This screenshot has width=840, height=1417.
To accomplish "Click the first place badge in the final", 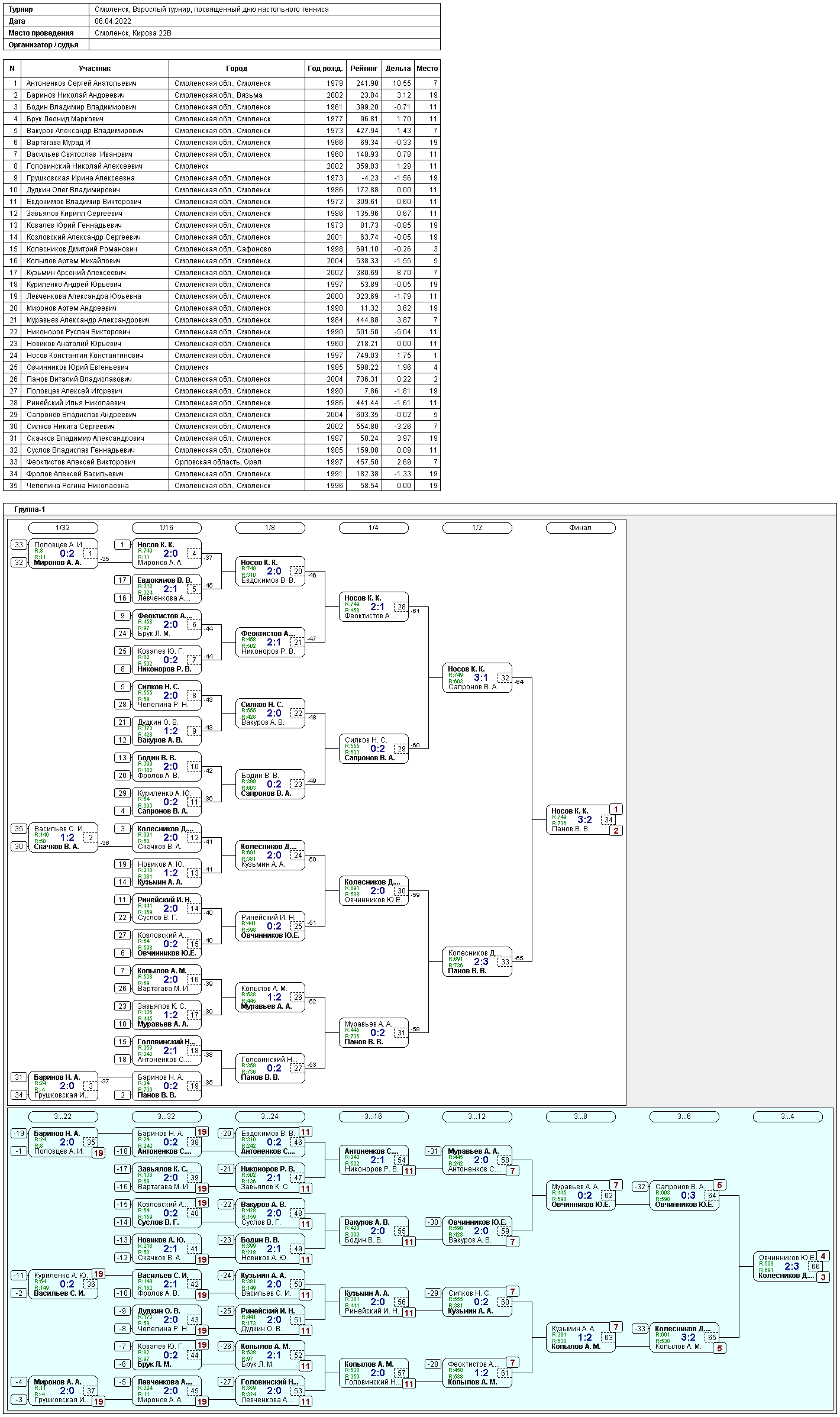I will [616, 809].
